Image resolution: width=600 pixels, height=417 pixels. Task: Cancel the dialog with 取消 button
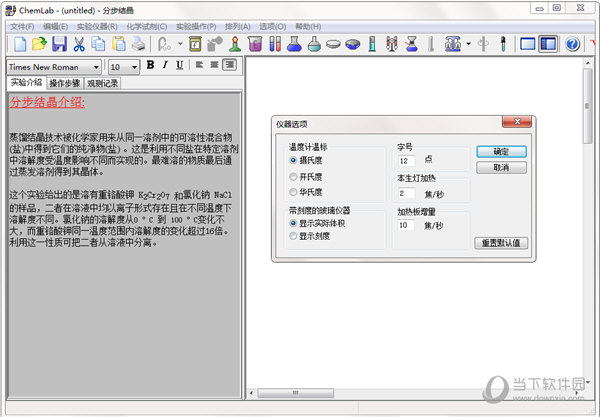point(501,168)
